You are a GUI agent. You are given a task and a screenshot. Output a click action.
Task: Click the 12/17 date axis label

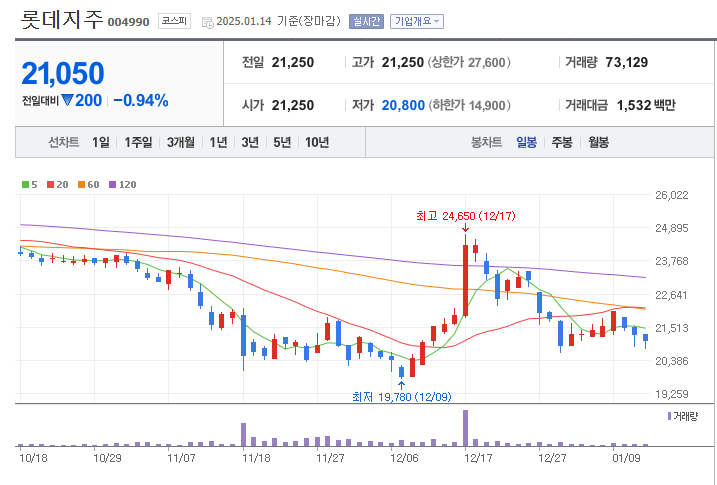478,458
